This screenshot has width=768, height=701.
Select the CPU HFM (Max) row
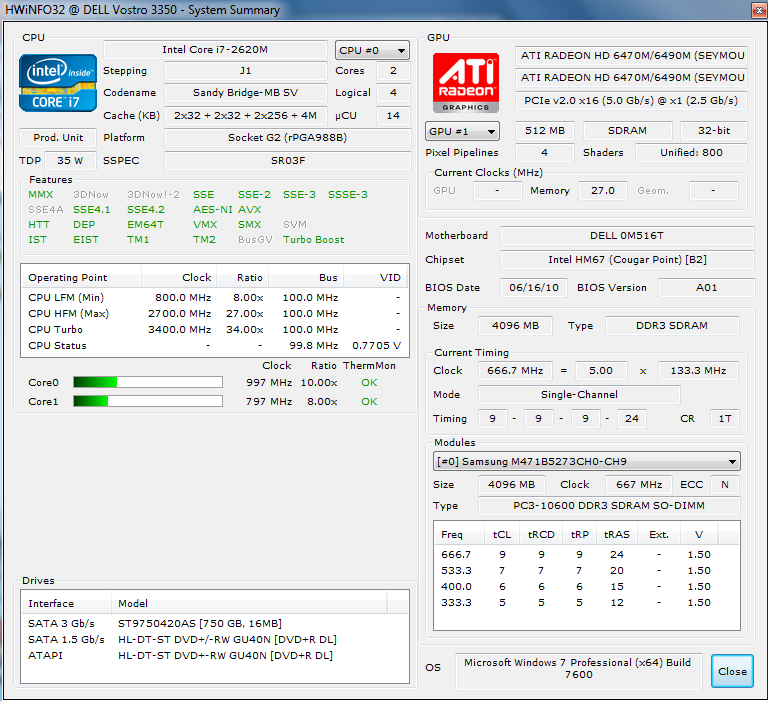pyautogui.click(x=215, y=314)
